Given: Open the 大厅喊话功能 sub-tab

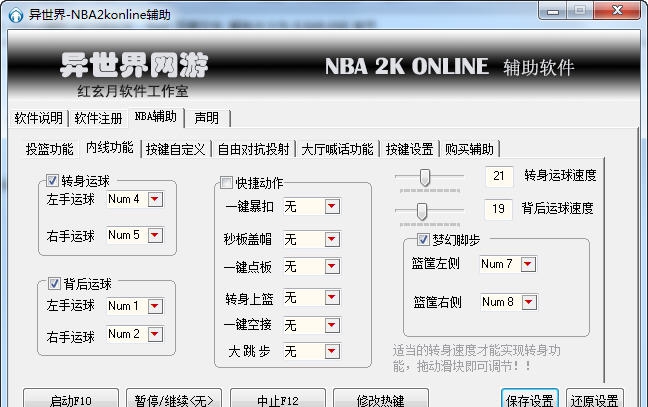Looking at the screenshot, I should (338, 149).
